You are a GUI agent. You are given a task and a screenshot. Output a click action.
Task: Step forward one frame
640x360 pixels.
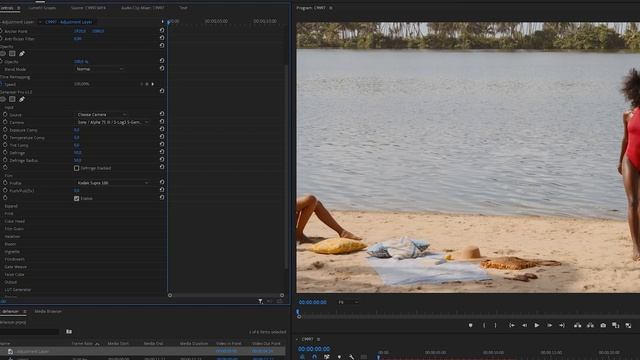pyautogui.click(x=549, y=325)
